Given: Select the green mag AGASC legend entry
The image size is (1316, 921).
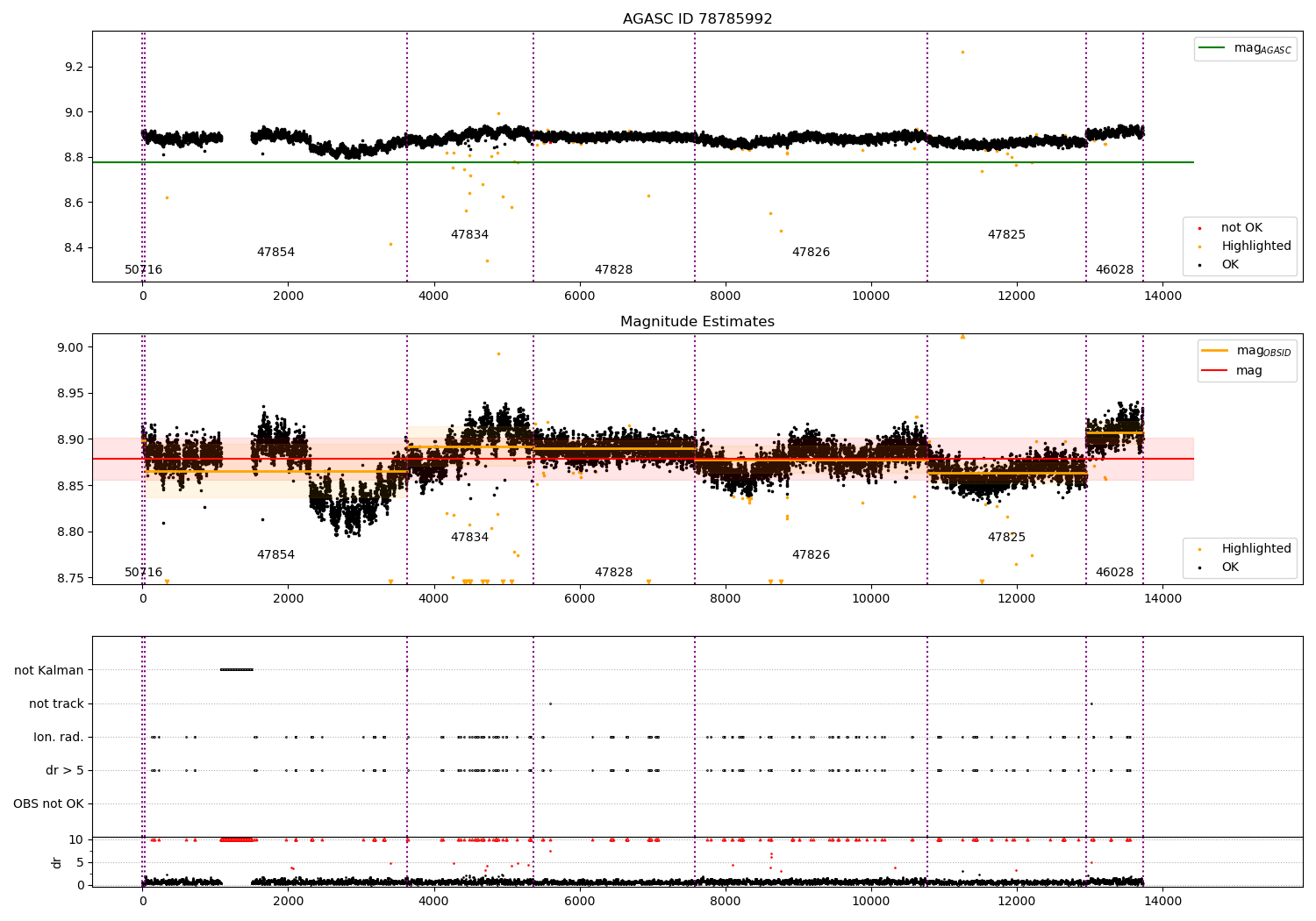Looking at the screenshot, I should [1245, 48].
